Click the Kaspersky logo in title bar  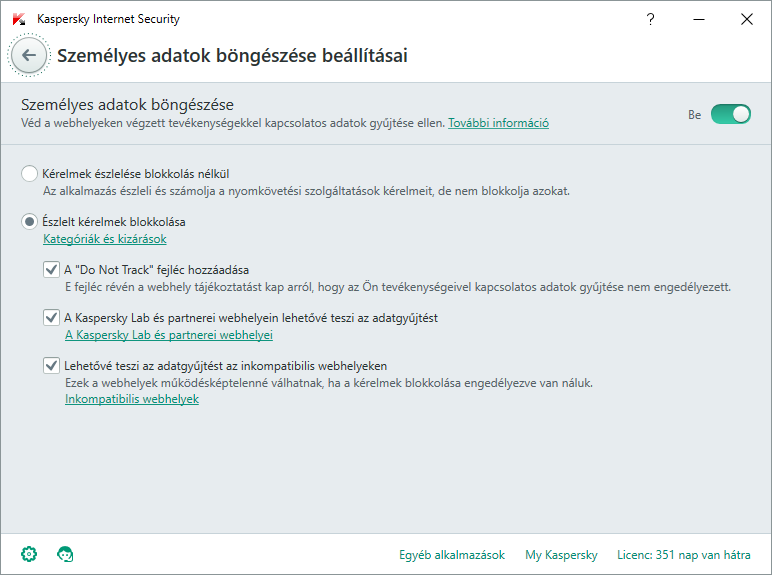click(19, 19)
